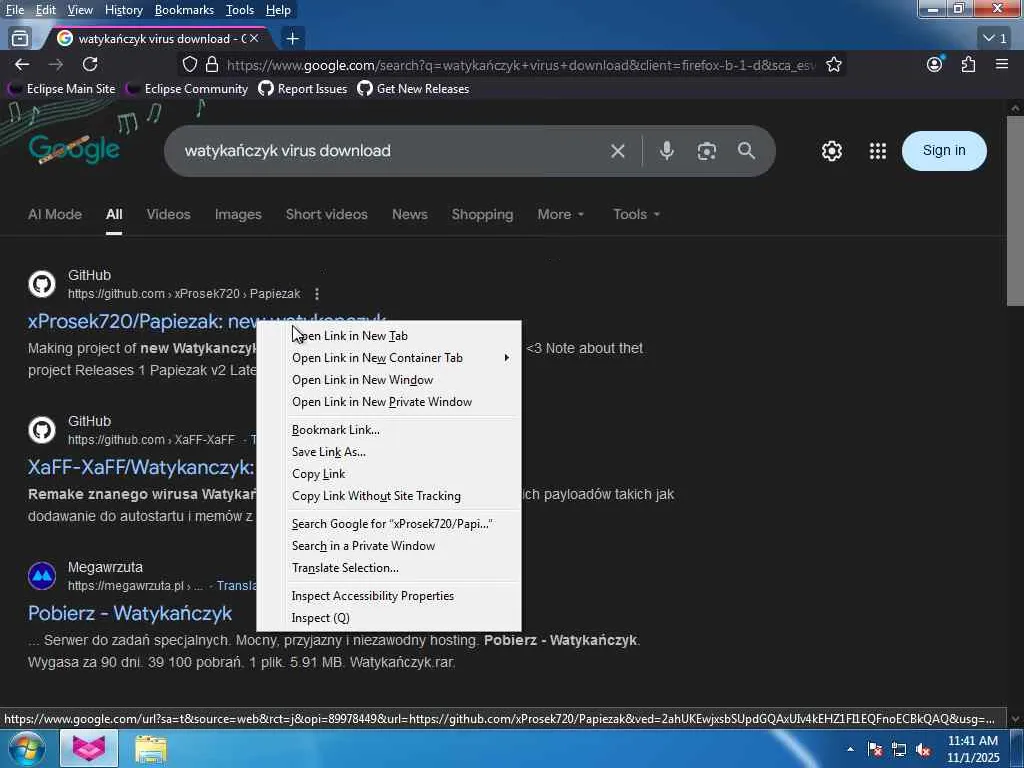
Task: Open the application hamburger menu
Action: coord(1002,64)
